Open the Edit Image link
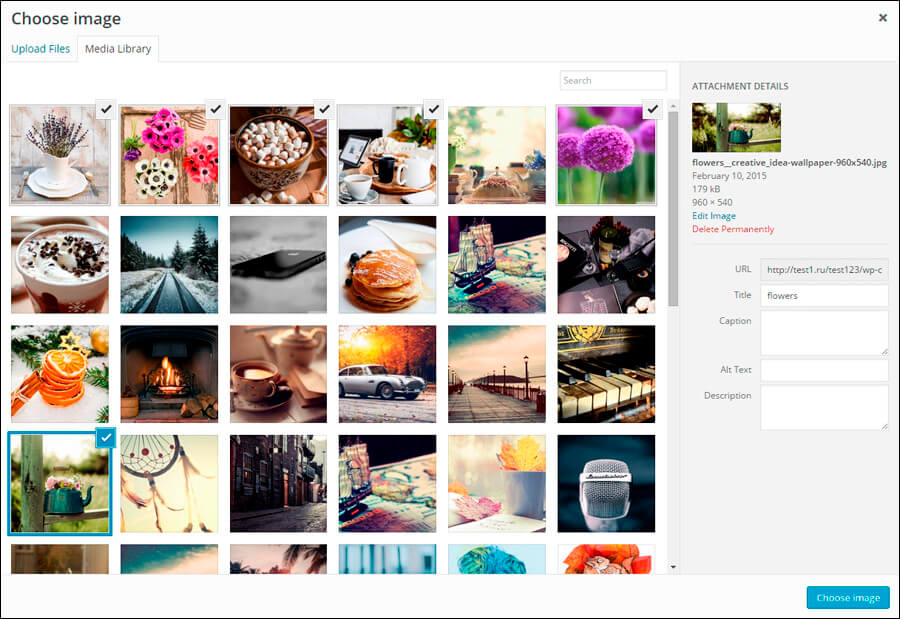The height and width of the screenshot is (619, 900). tap(713, 215)
